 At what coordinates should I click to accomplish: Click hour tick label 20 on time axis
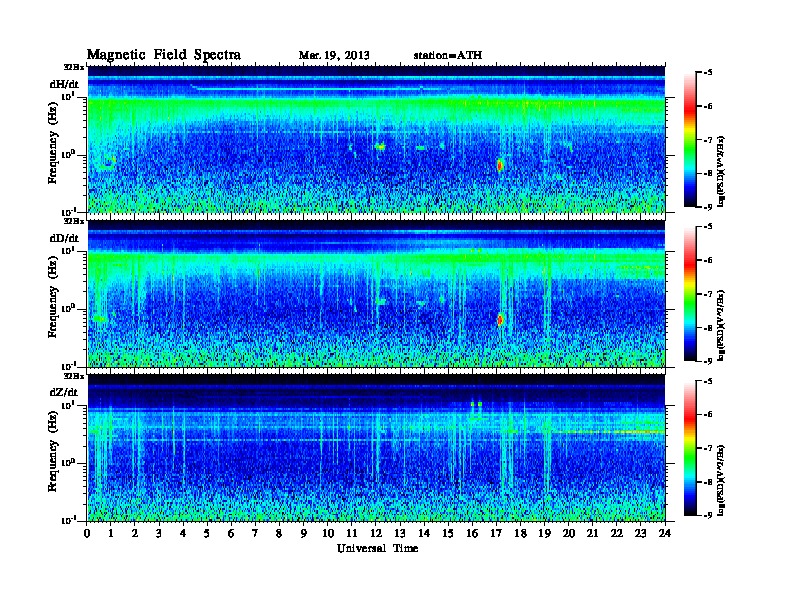pyautogui.click(x=569, y=533)
